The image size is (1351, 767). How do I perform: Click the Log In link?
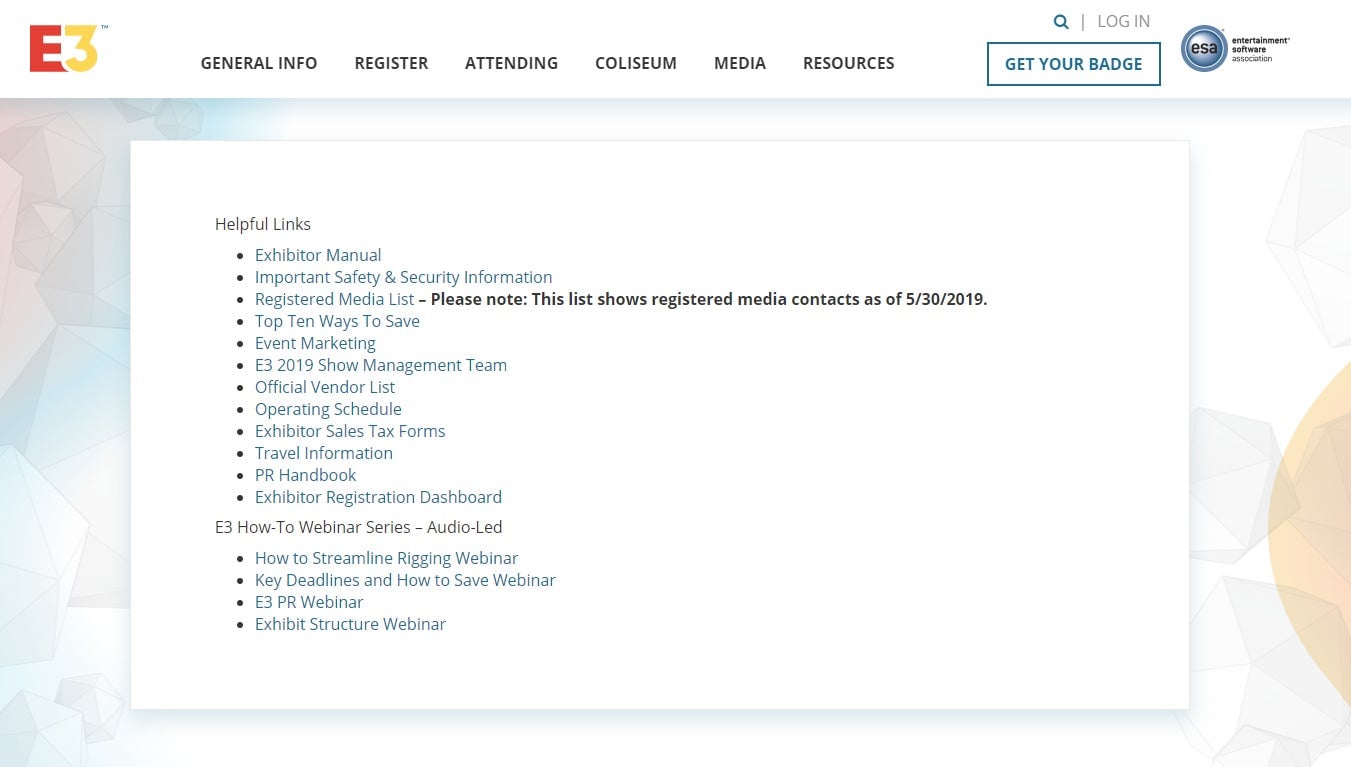(x=1123, y=22)
